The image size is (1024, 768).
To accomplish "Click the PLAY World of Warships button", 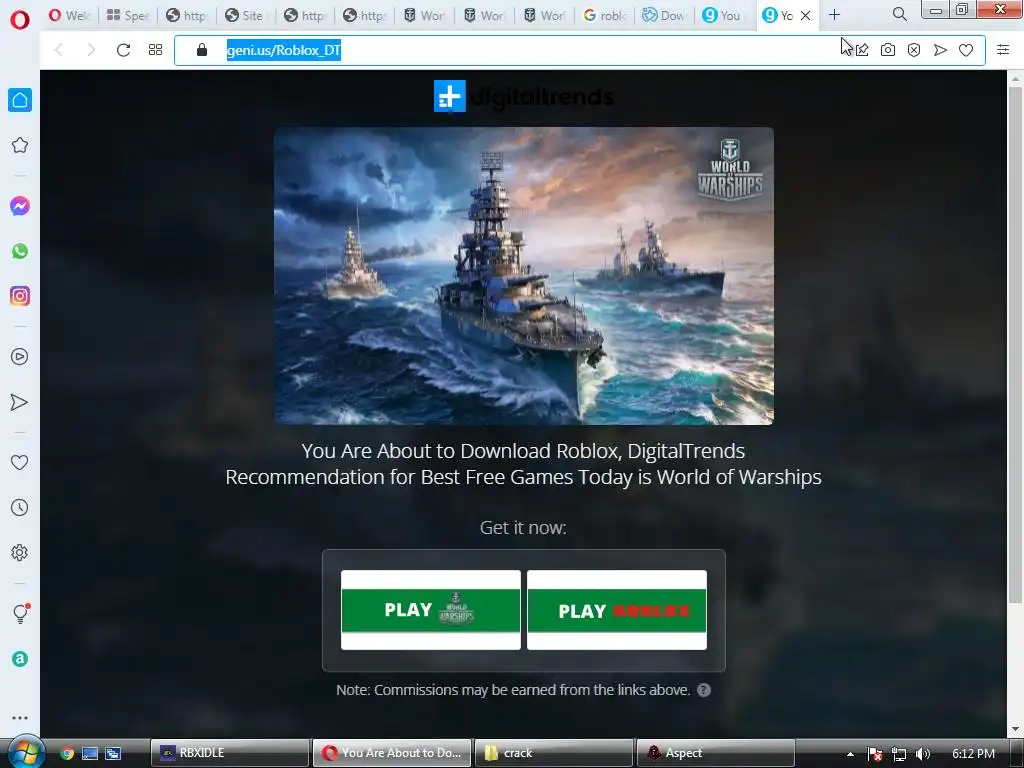I will click(x=431, y=610).
